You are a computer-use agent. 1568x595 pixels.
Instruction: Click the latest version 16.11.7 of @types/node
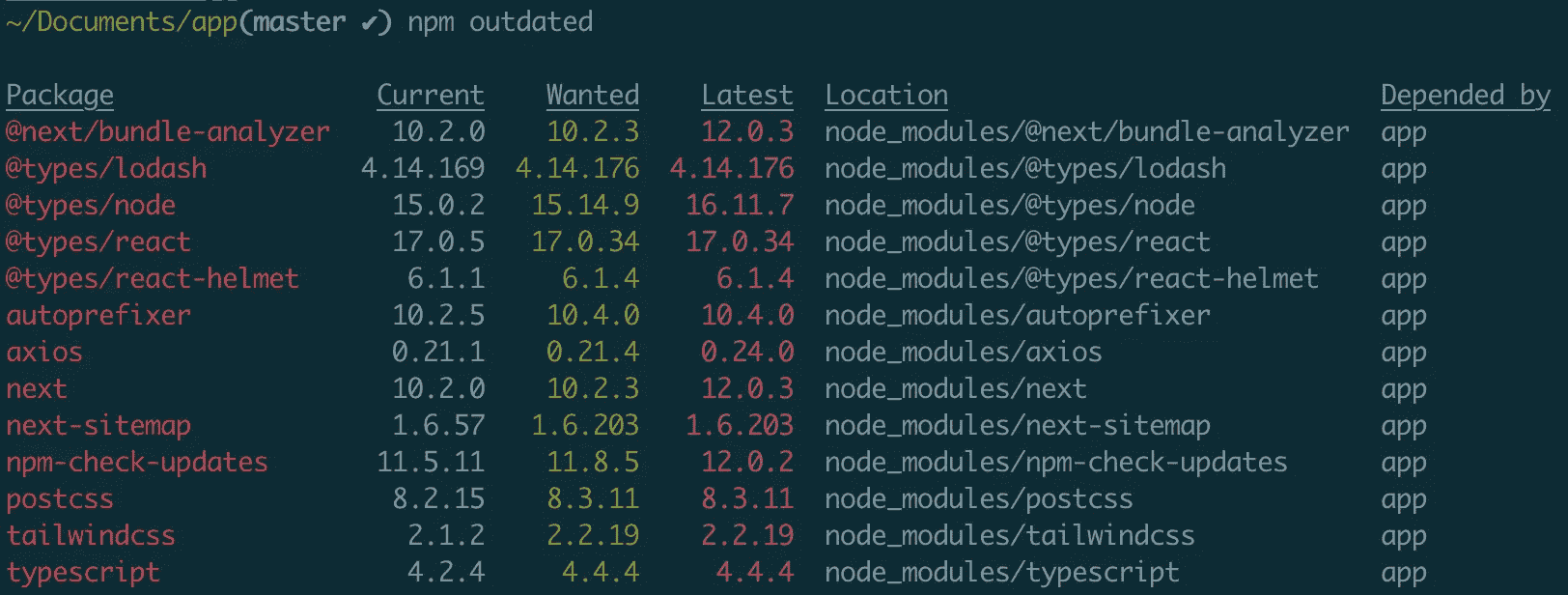(x=740, y=205)
